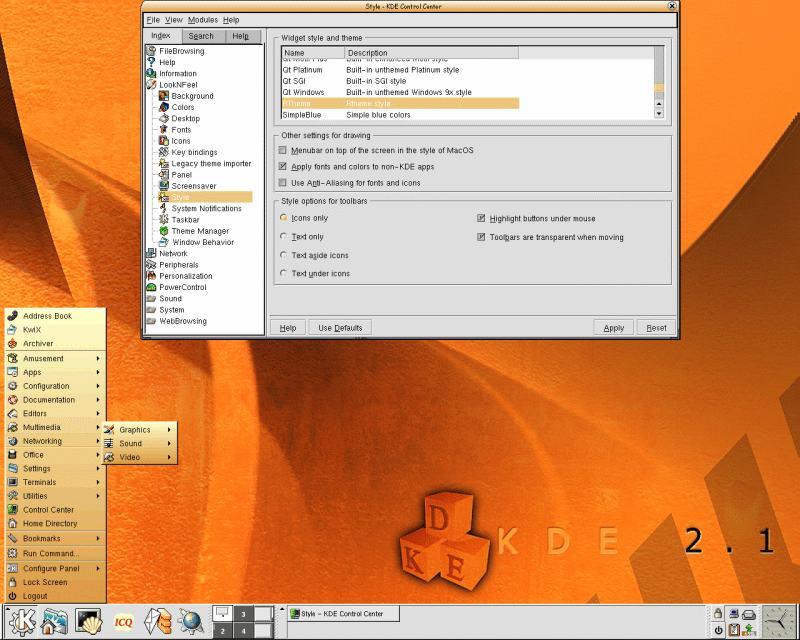Click the lock screen padlock in panel
The width and height of the screenshot is (800, 640).
point(717,613)
